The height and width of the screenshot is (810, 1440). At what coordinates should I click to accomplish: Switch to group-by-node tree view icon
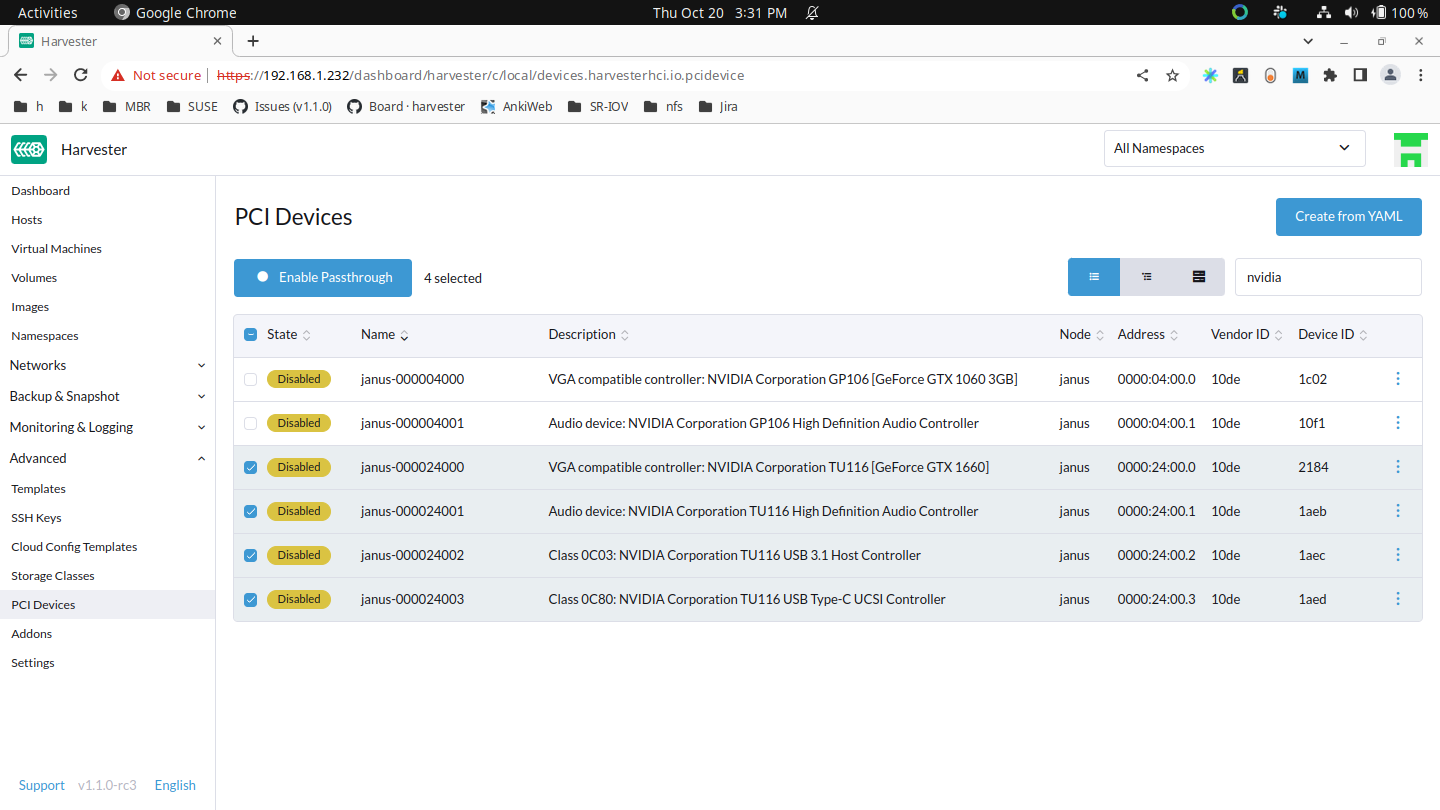[1146, 277]
